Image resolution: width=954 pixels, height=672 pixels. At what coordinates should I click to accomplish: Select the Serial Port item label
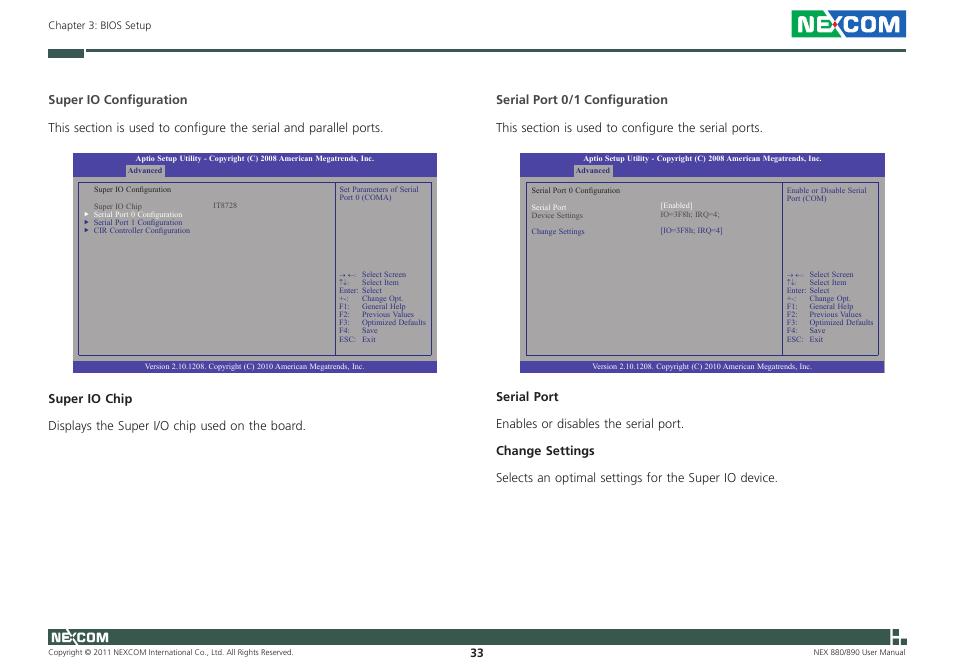(x=548, y=207)
